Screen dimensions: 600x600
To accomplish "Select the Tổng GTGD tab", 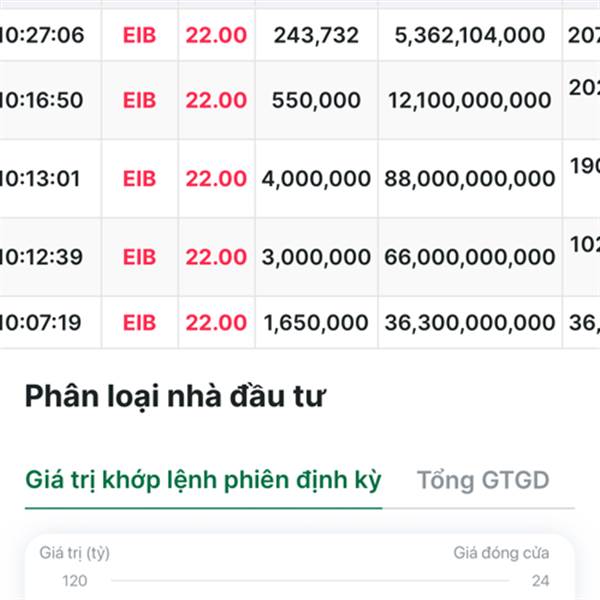I will click(483, 480).
